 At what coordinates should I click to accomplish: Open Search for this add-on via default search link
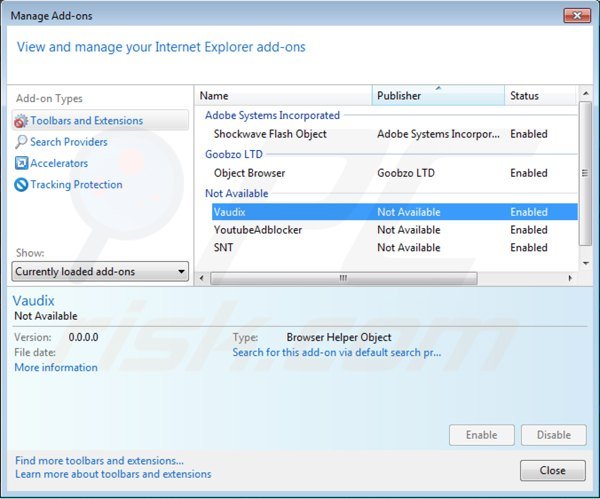[x=337, y=352]
